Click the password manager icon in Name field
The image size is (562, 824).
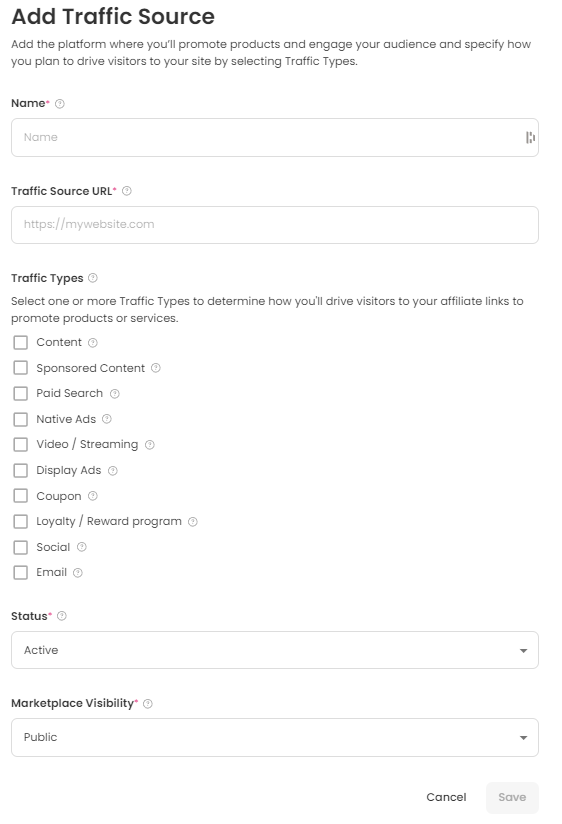(x=530, y=138)
